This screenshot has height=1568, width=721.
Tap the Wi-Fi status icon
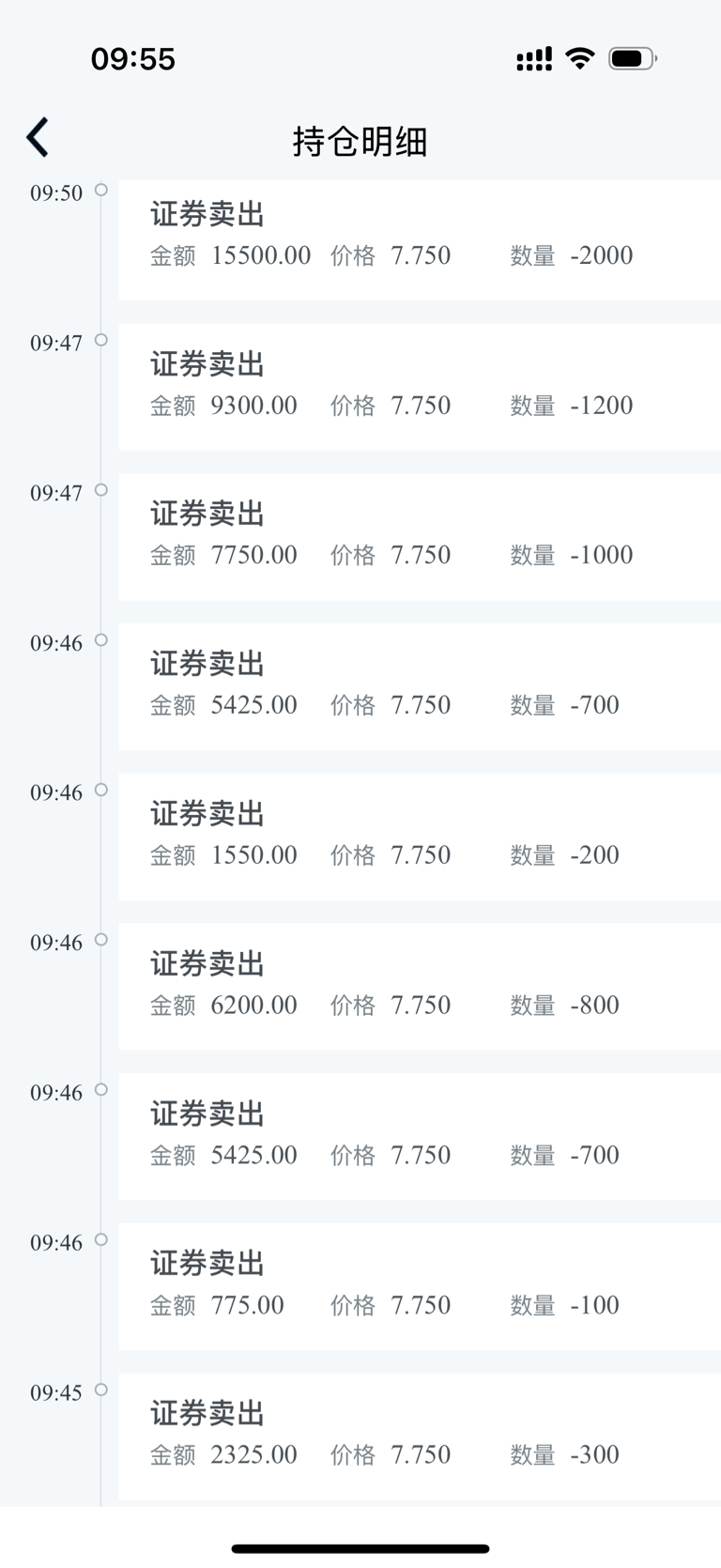[580, 59]
